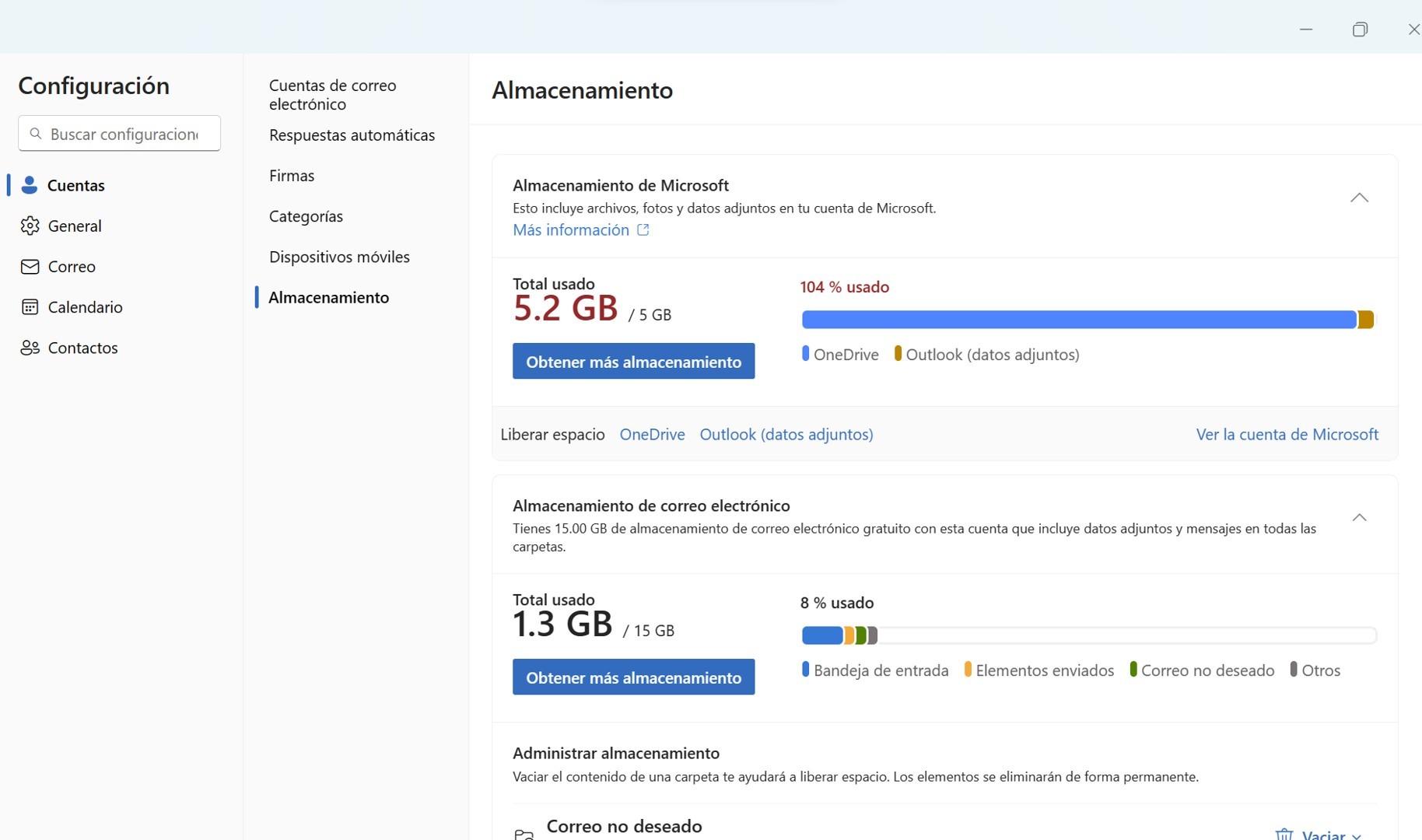Collapse the Almacenamiento de Microsoft section

[x=1359, y=198]
